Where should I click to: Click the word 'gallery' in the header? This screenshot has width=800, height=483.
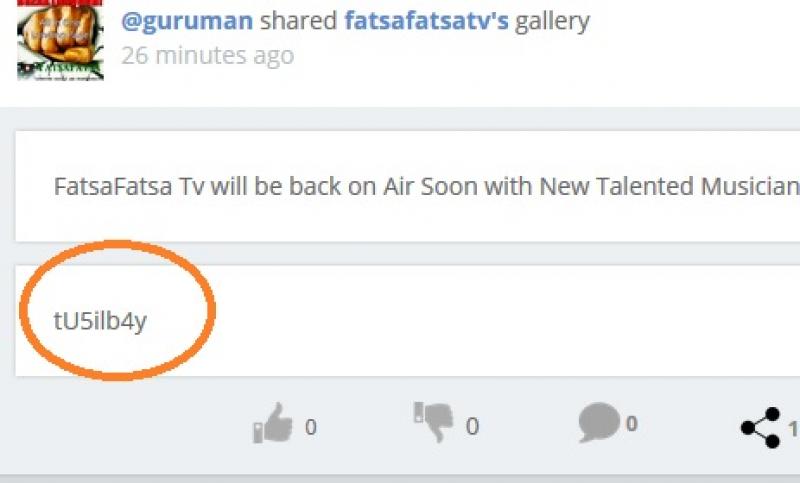pyautogui.click(x=552, y=22)
